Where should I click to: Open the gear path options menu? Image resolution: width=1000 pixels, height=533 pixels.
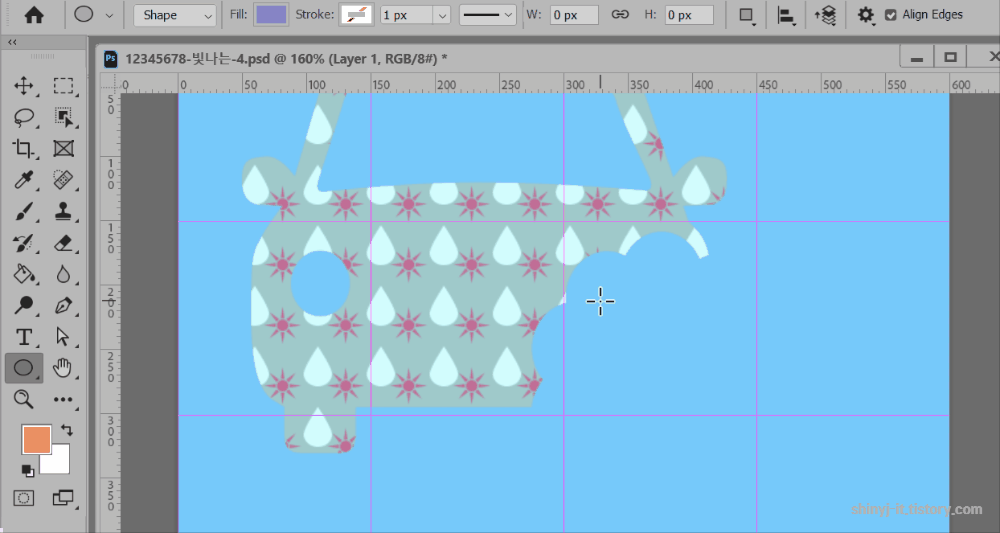point(865,15)
